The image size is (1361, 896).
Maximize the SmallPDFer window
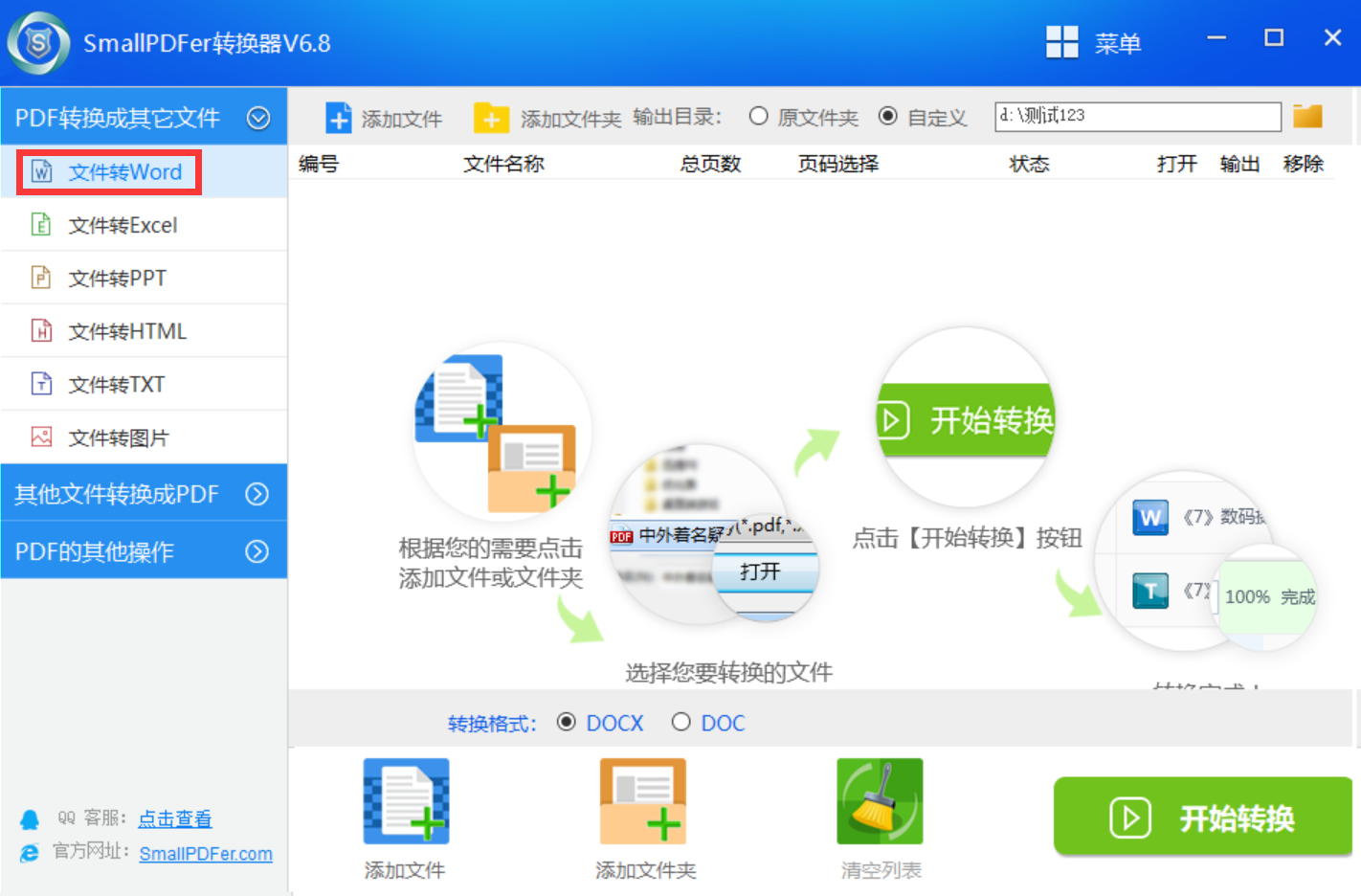pos(1274,38)
